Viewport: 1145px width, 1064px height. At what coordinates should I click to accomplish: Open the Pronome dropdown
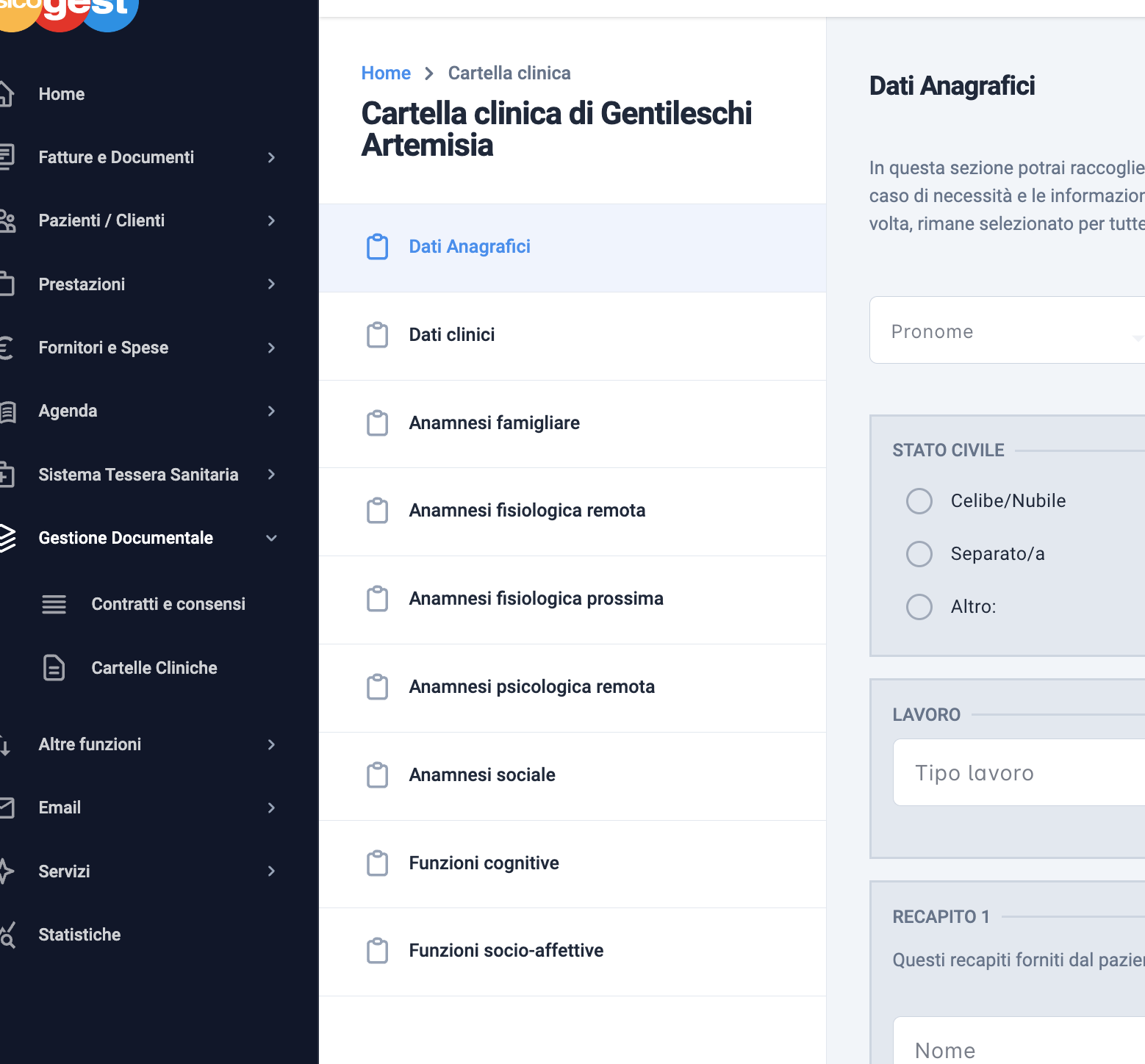pyautogui.click(x=1007, y=330)
